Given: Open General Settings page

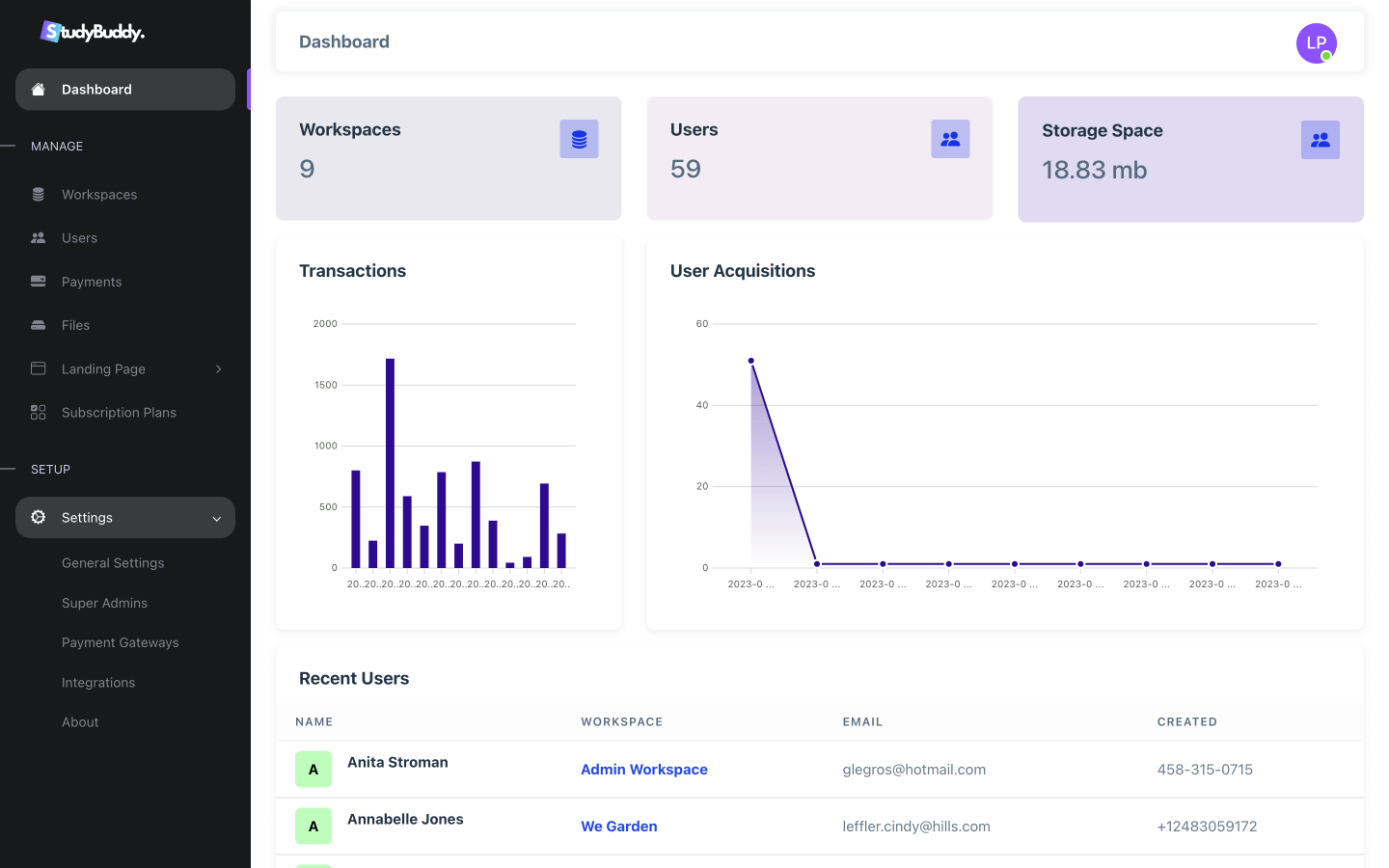Looking at the screenshot, I should pos(113,563).
